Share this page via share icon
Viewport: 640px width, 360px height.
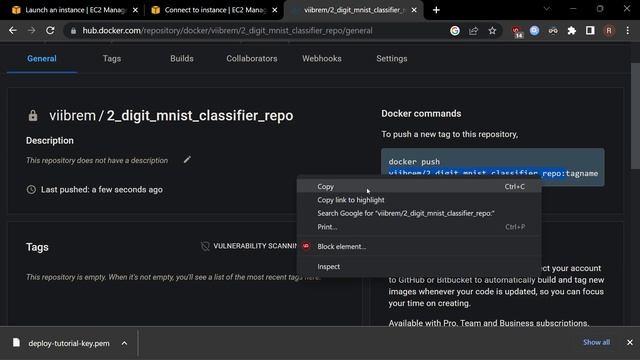coord(473,31)
